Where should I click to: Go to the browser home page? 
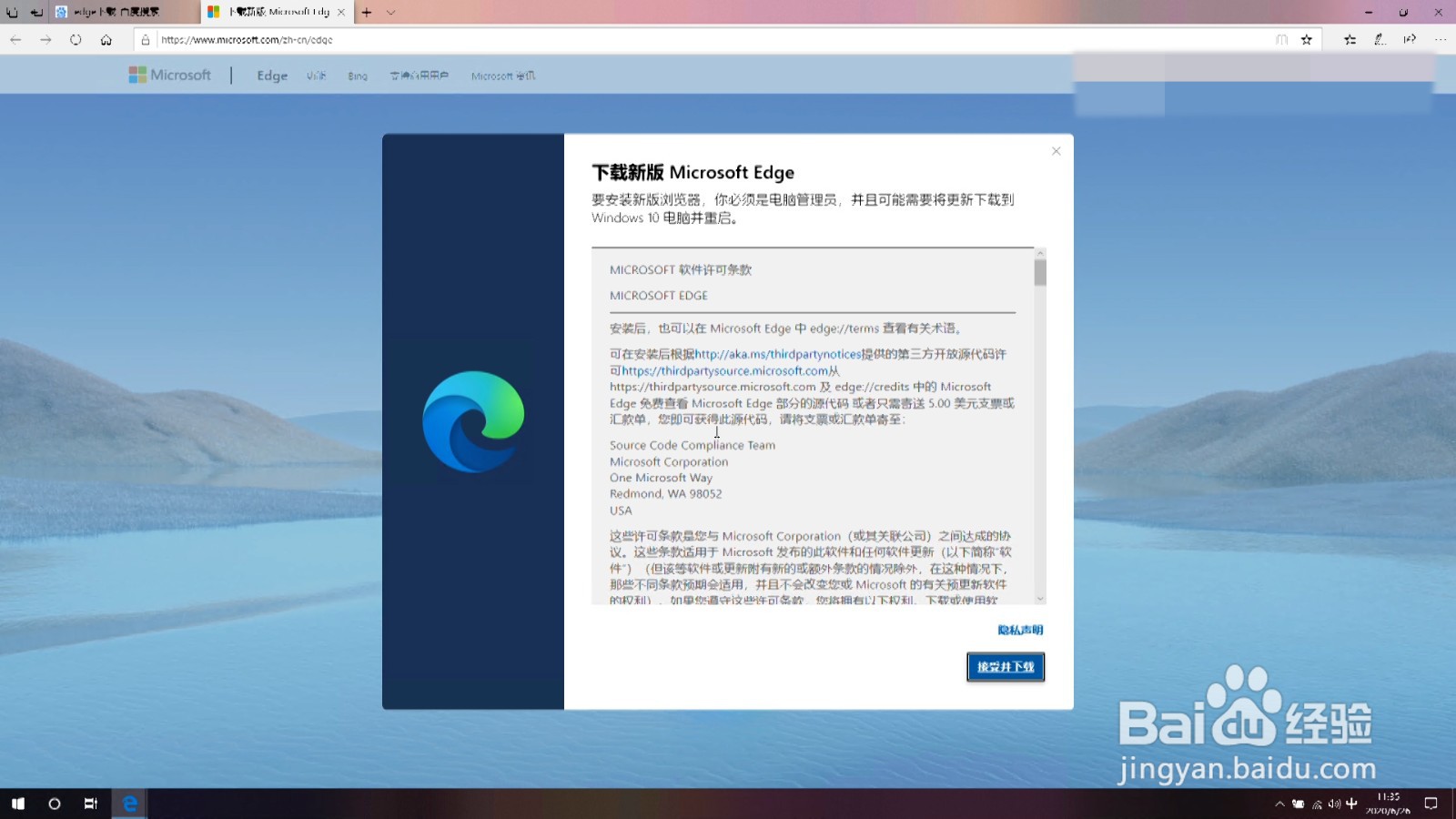pos(106,39)
